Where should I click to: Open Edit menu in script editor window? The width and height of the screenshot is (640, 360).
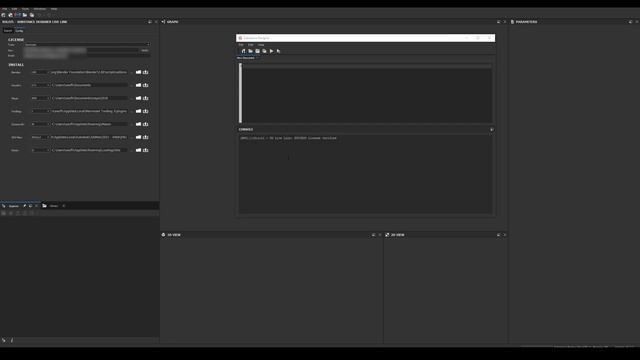pyautogui.click(x=251, y=45)
